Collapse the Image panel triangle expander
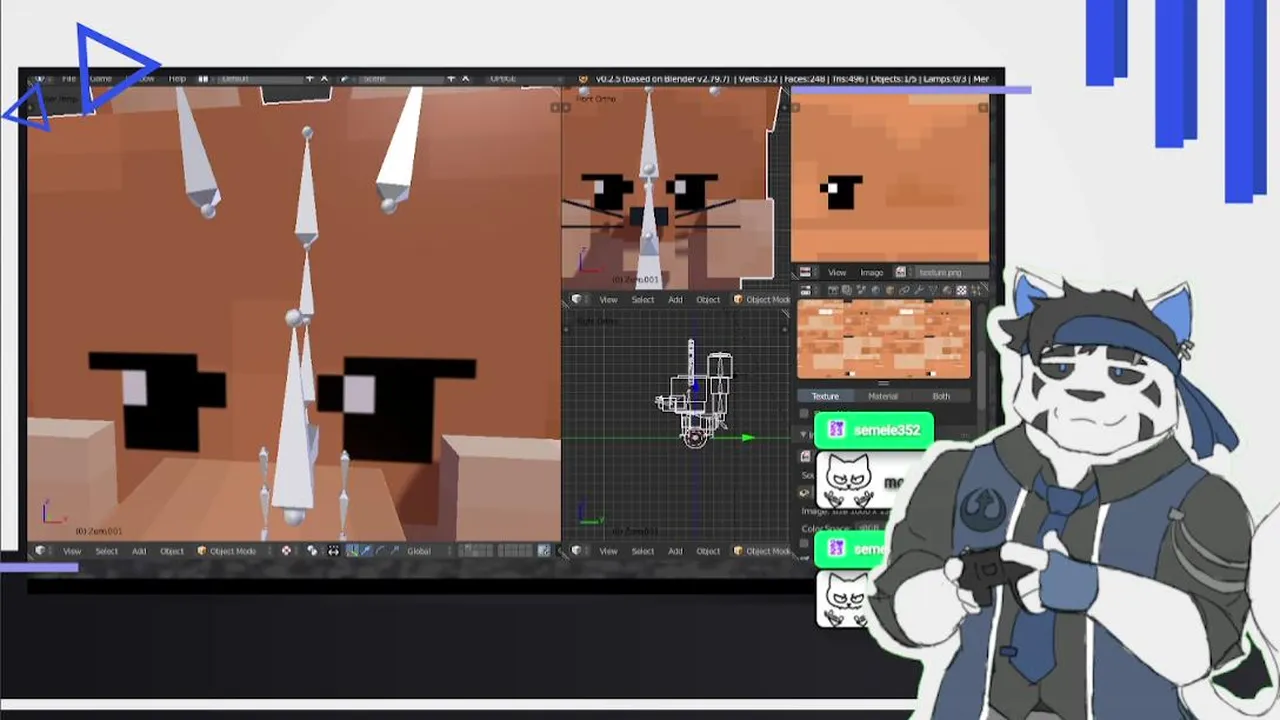 (803, 434)
